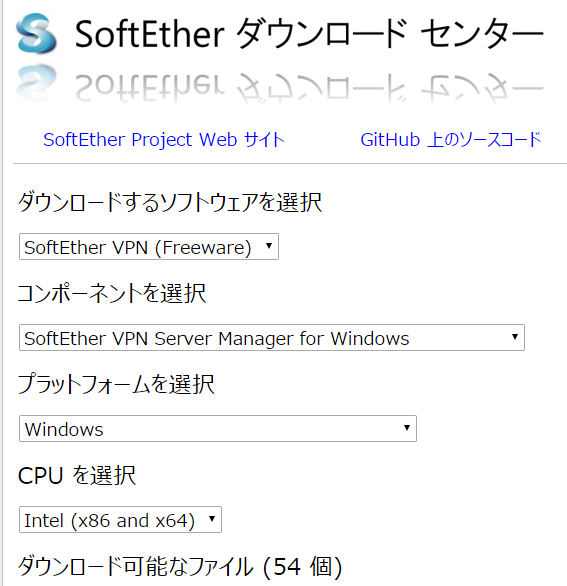Click the arrow on the SoftEther VPN (Freeware) dropdown
This screenshot has width=567, height=586.
(268, 246)
